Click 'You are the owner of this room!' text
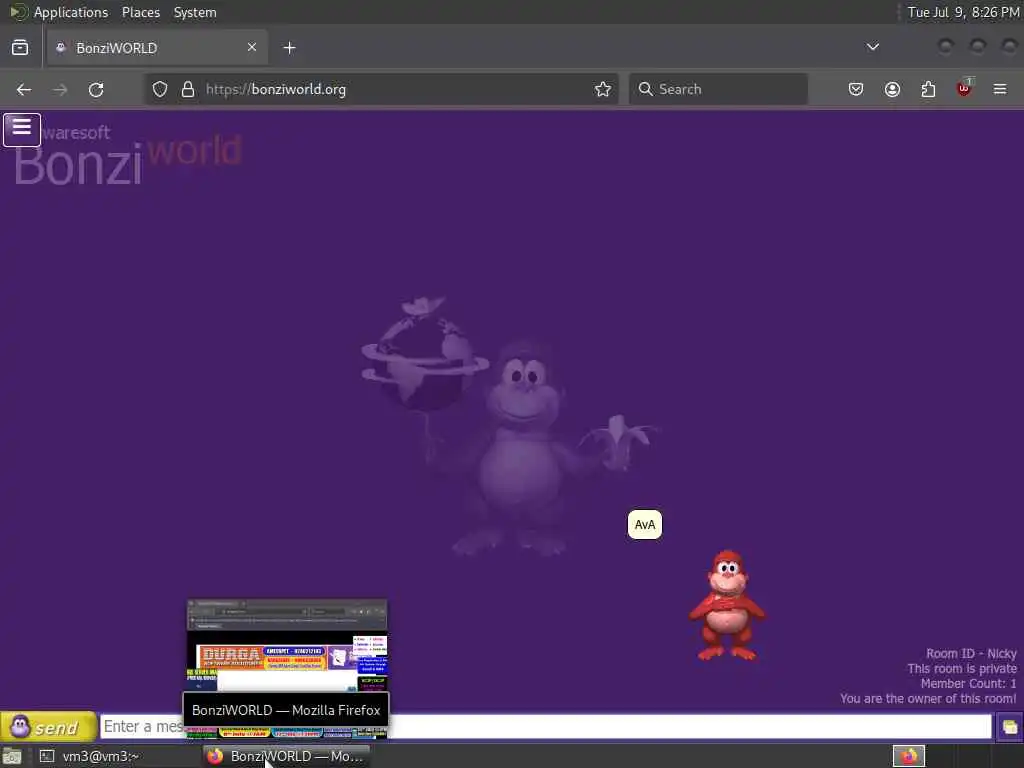Image resolution: width=1024 pixels, height=768 pixels. 928,699
